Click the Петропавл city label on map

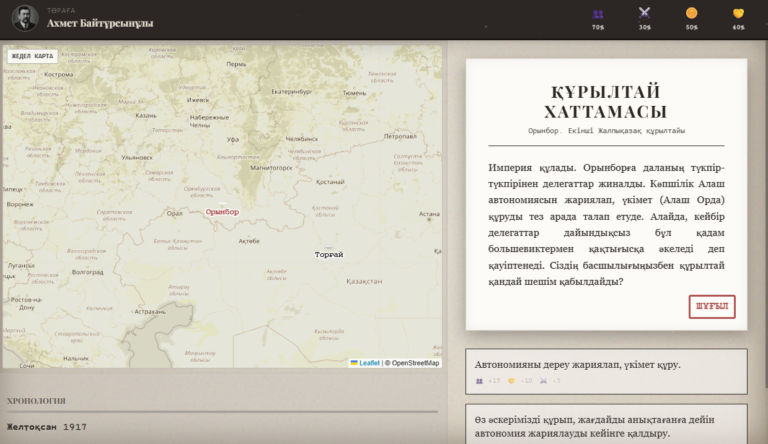[400, 136]
